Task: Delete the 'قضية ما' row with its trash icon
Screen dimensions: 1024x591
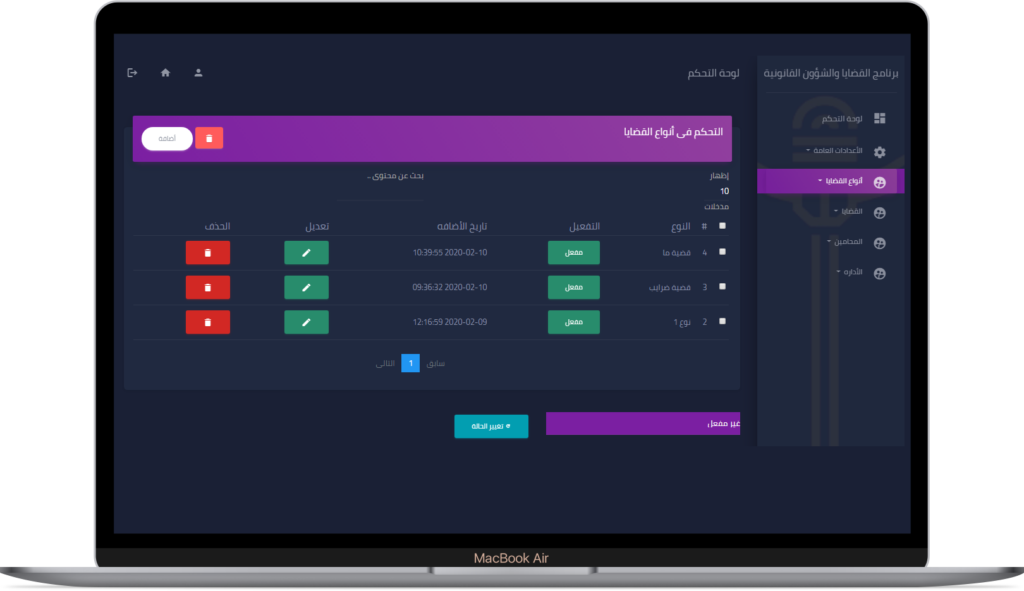Action: 207,253
